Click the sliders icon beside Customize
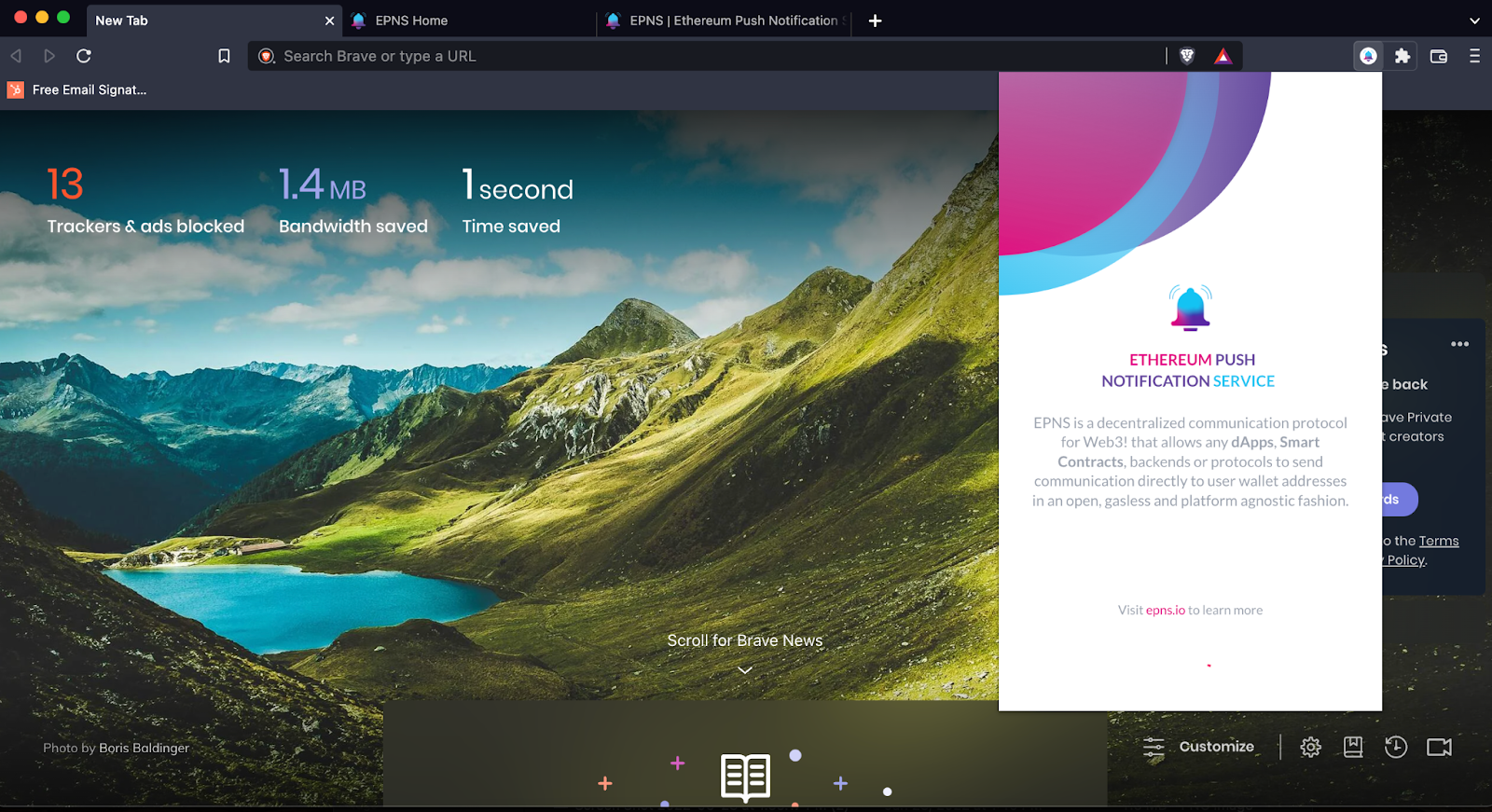The height and width of the screenshot is (812, 1492). pyautogui.click(x=1154, y=747)
